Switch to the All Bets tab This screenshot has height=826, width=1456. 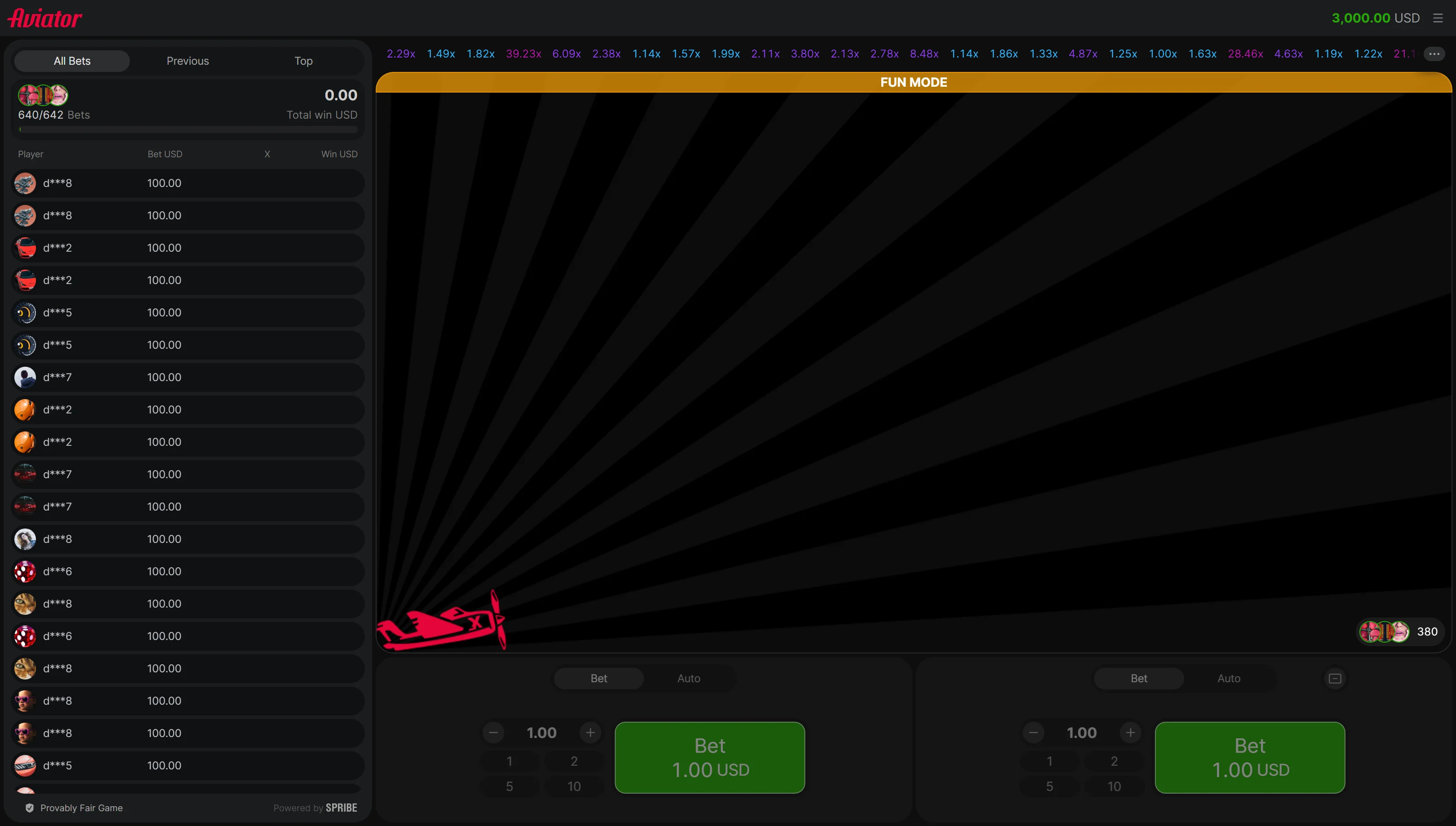(72, 61)
